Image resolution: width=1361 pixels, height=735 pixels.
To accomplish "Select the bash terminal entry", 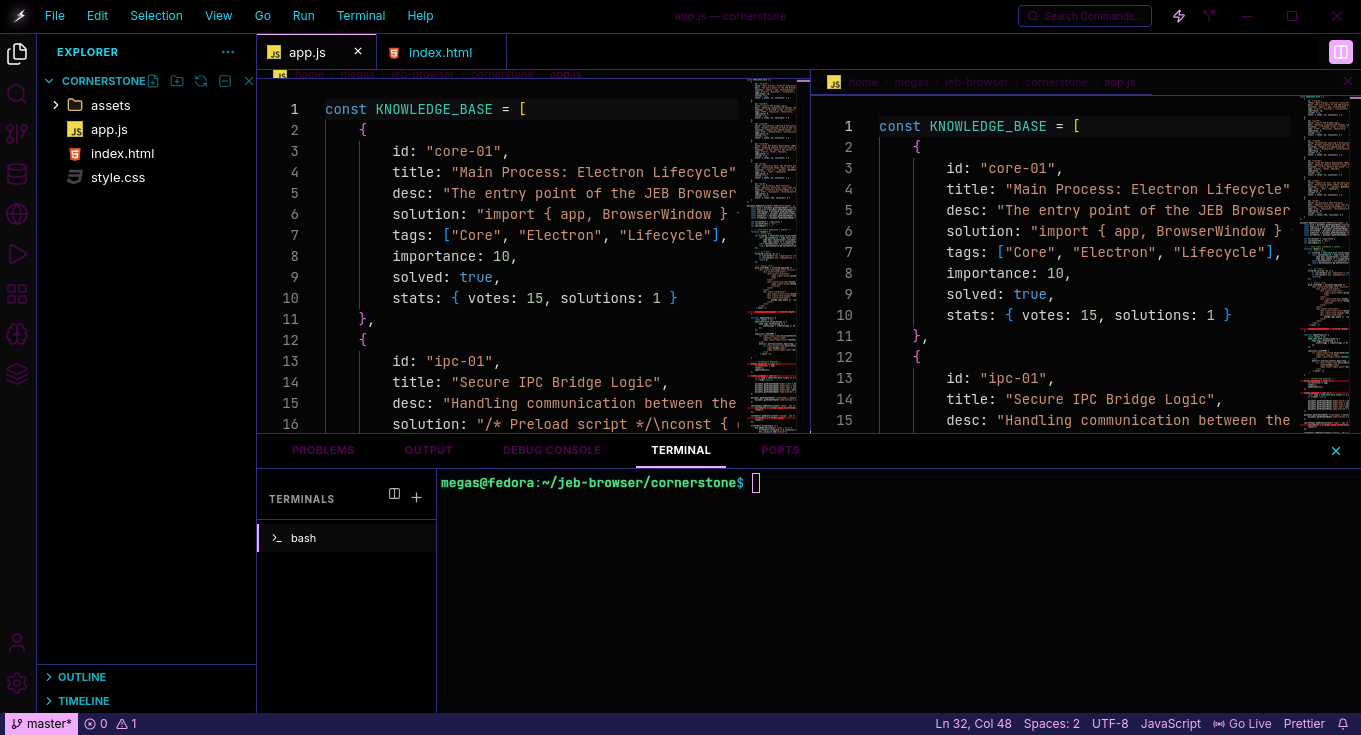I will tap(346, 538).
